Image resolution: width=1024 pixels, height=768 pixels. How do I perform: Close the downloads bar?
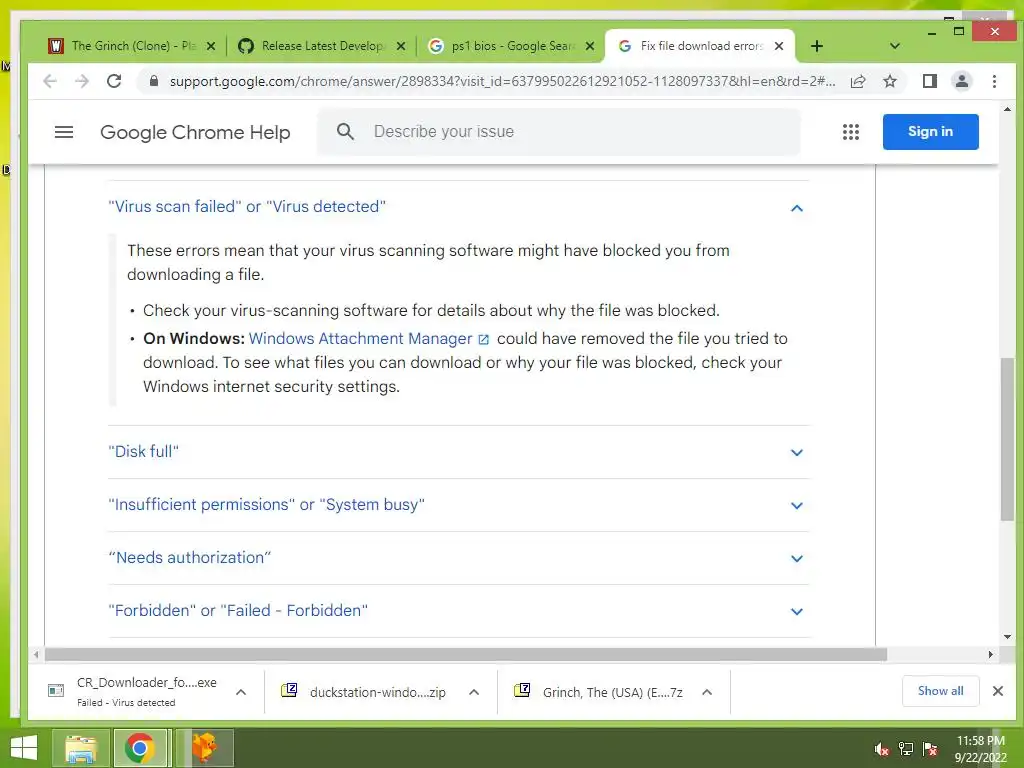[998, 691]
